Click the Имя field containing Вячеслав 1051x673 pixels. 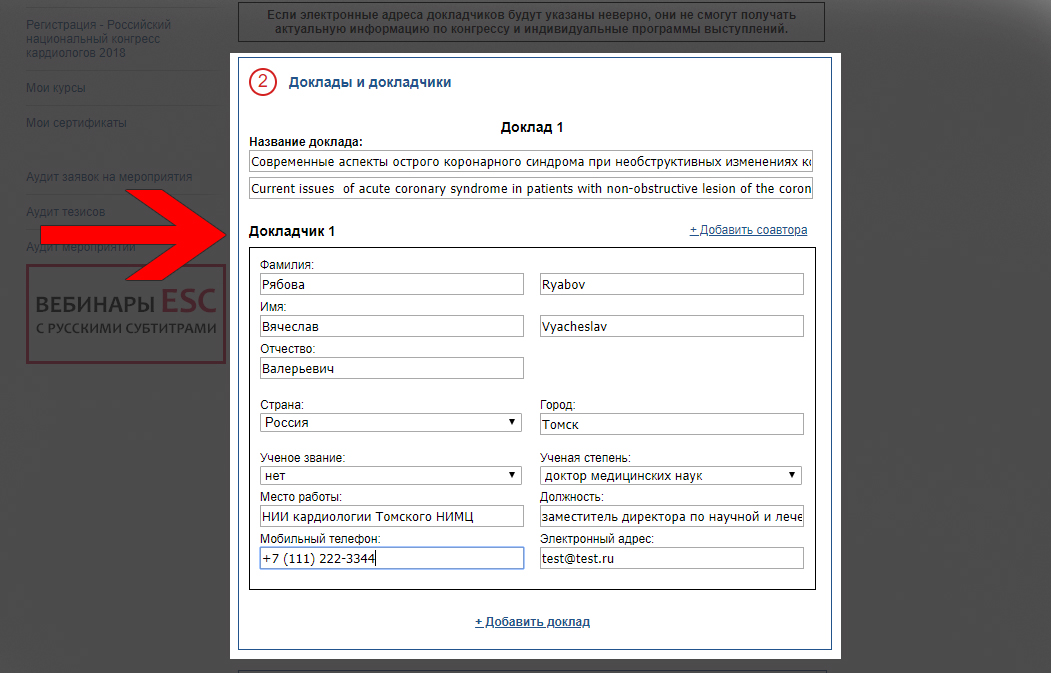pyautogui.click(x=391, y=326)
